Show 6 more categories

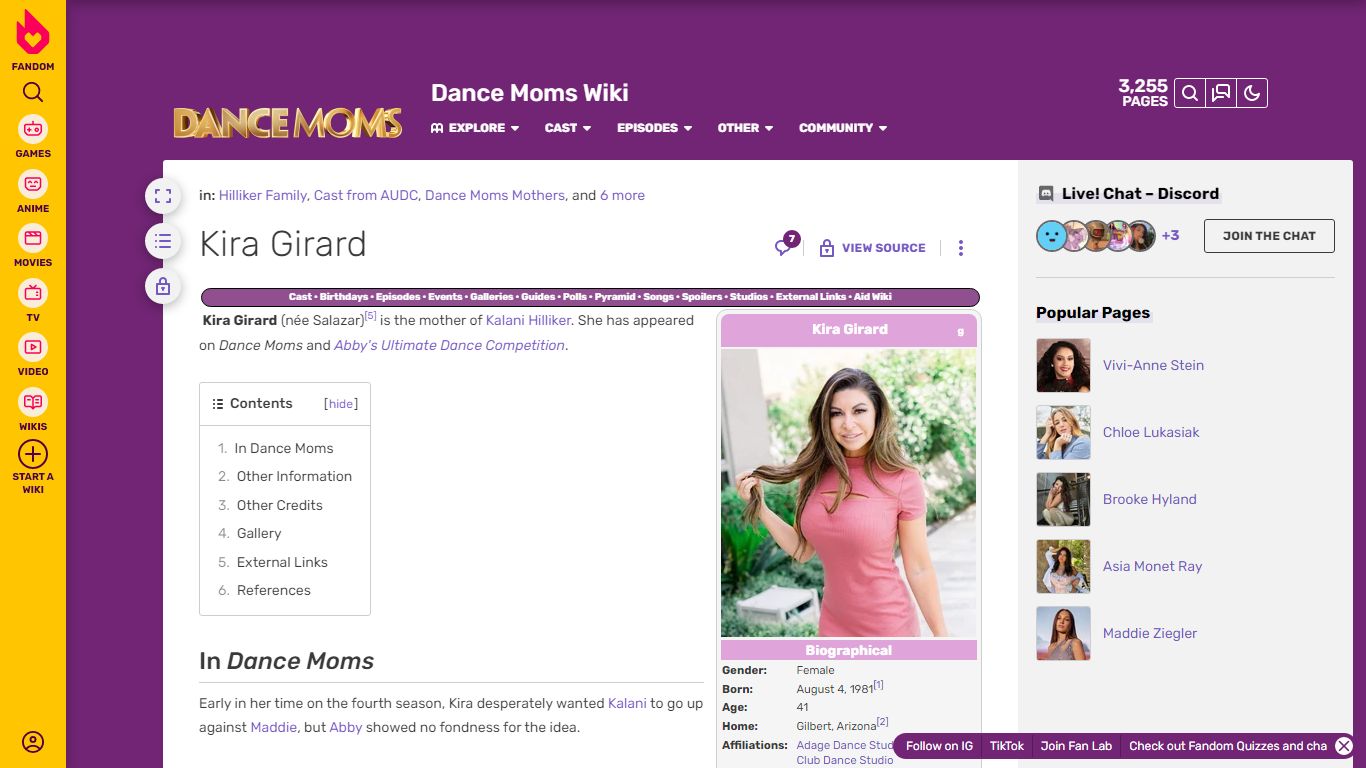(622, 196)
